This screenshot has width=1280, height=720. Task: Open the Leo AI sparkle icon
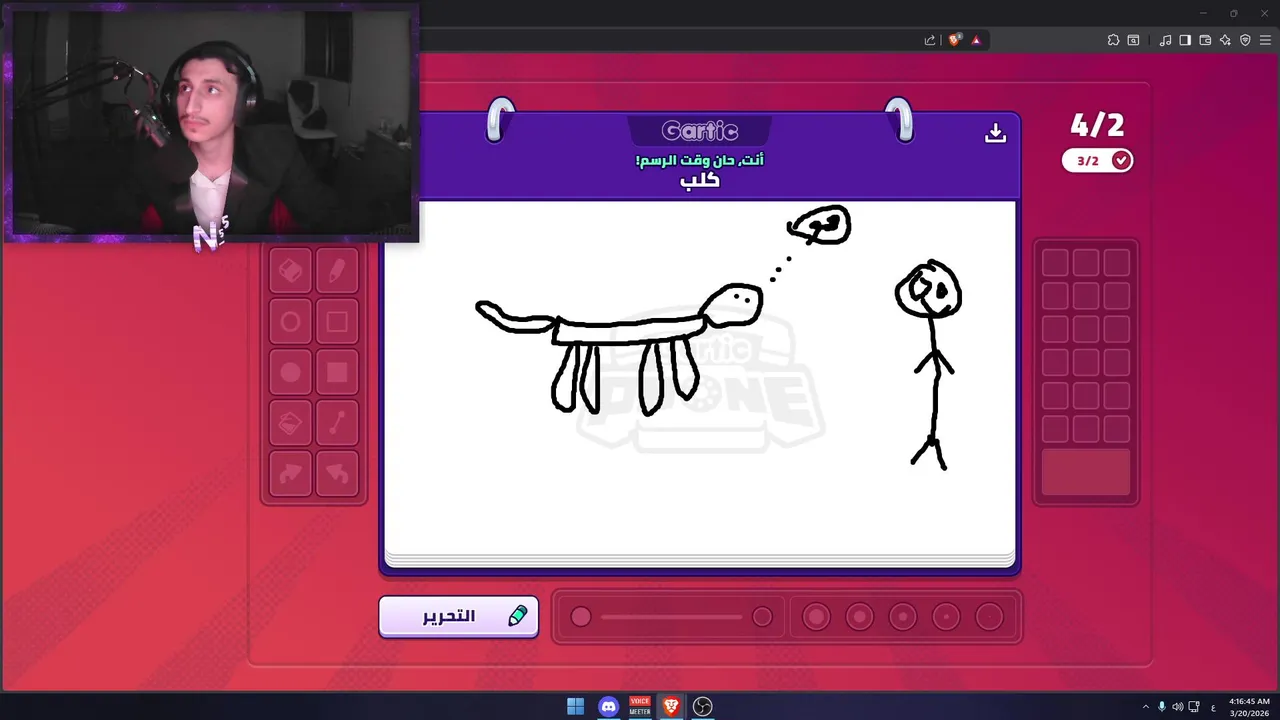pyautogui.click(x=1225, y=40)
